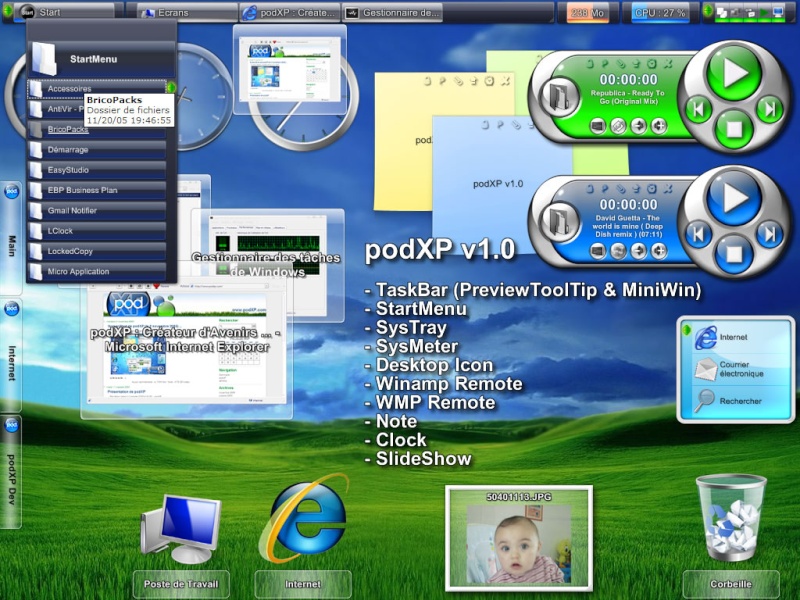
Task: Click the StartMenu header folder
Action: point(101,59)
